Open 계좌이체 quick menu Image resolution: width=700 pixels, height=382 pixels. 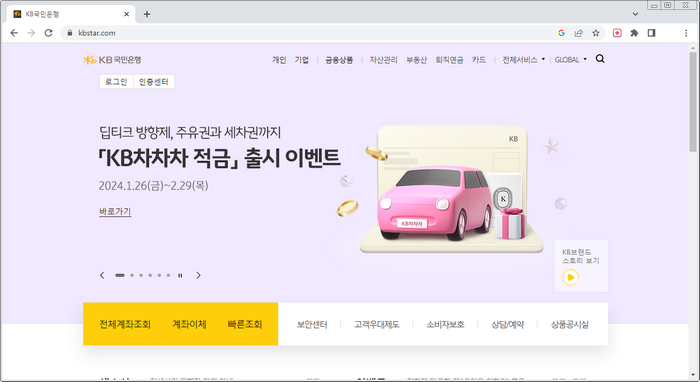pyautogui.click(x=189, y=324)
